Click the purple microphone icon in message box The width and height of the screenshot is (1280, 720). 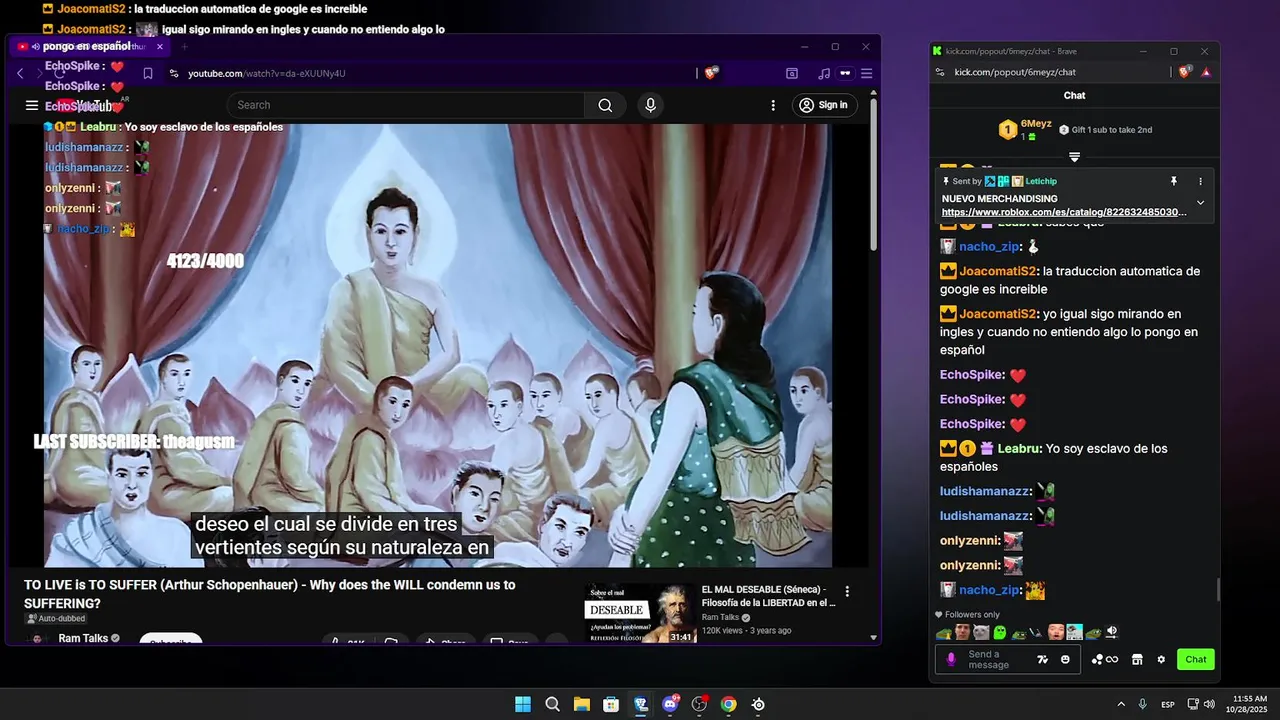click(951, 659)
